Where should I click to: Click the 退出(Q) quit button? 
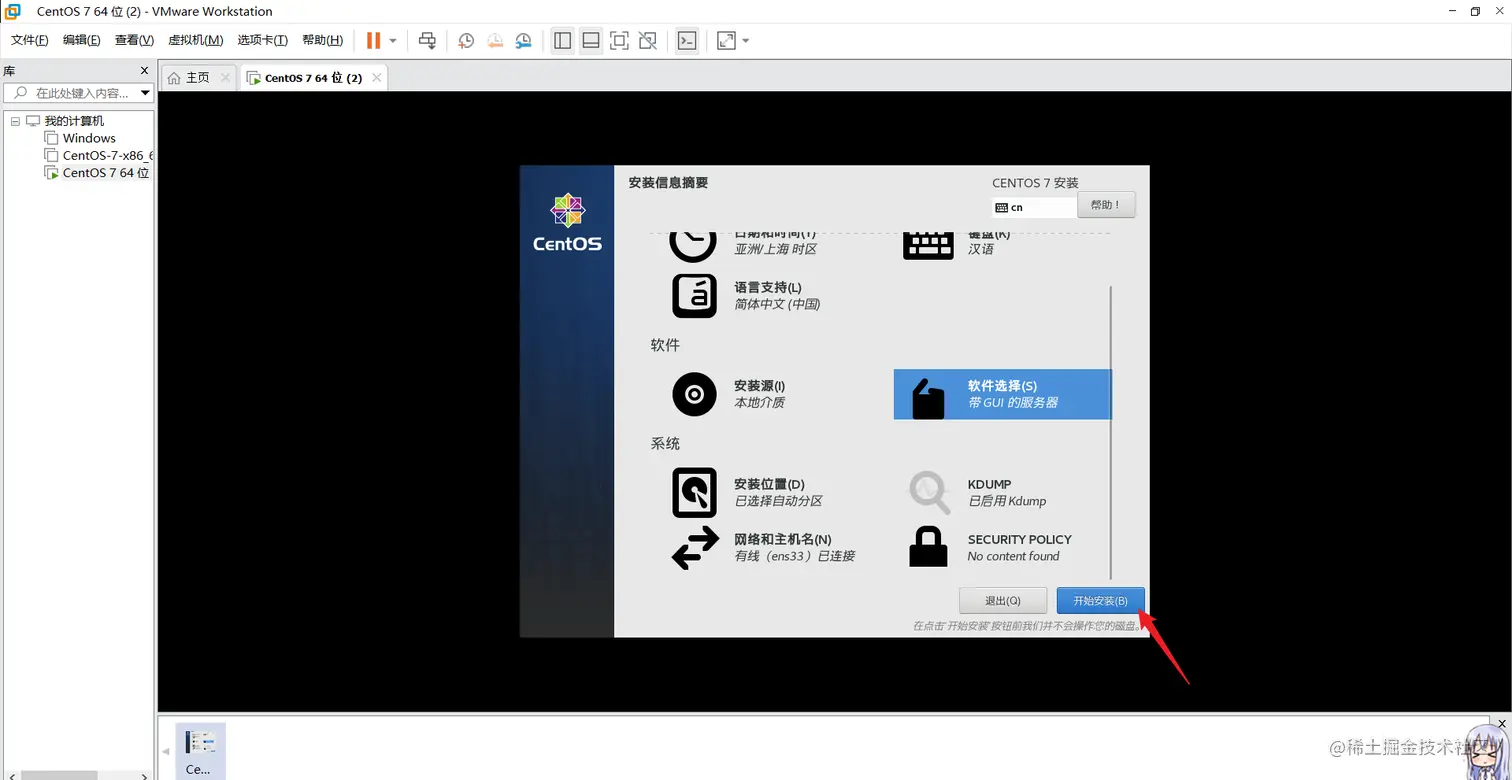(x=1003, y=600)
